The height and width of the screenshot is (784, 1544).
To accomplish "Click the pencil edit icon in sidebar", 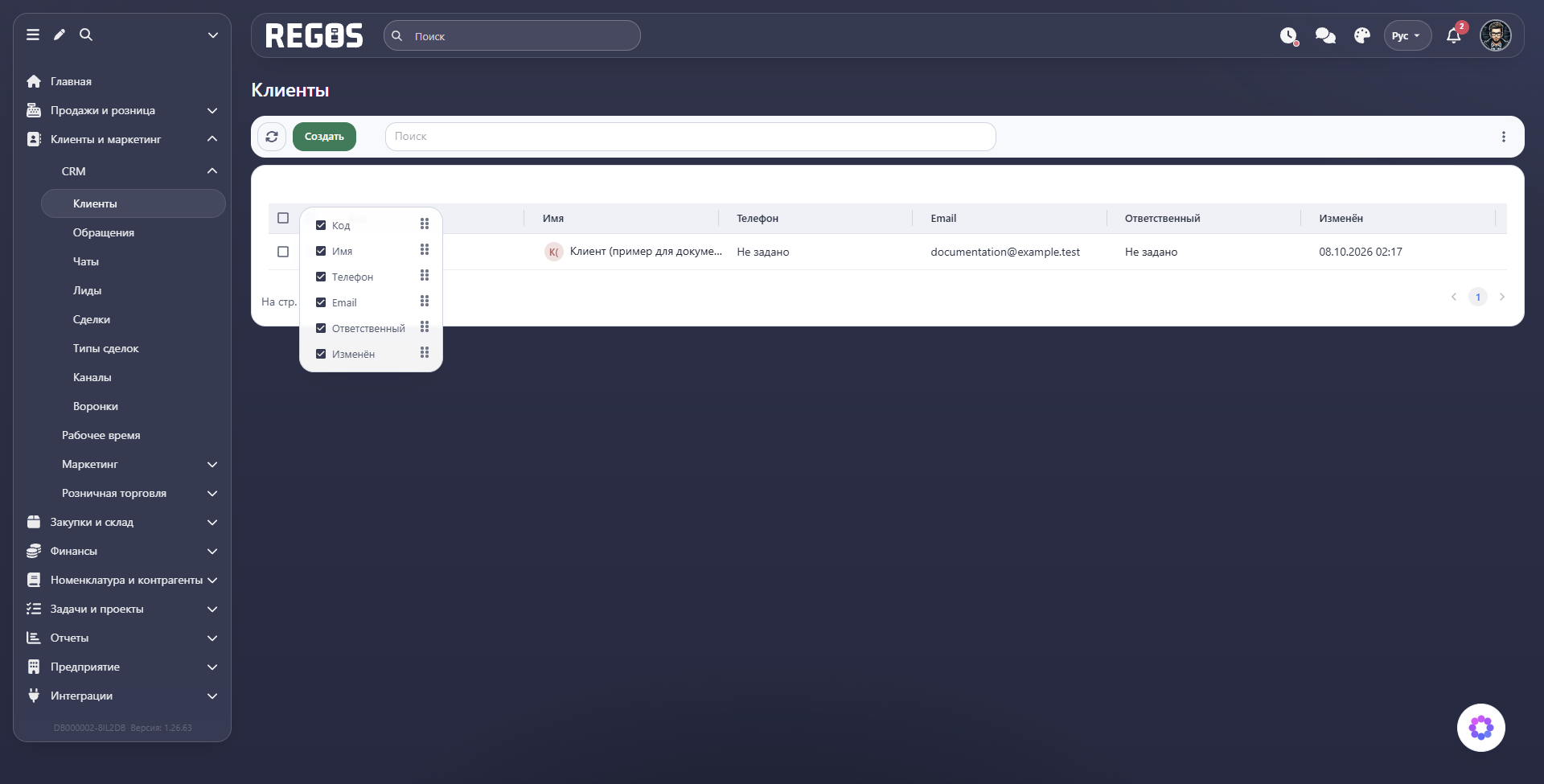I will click(60, 35).
